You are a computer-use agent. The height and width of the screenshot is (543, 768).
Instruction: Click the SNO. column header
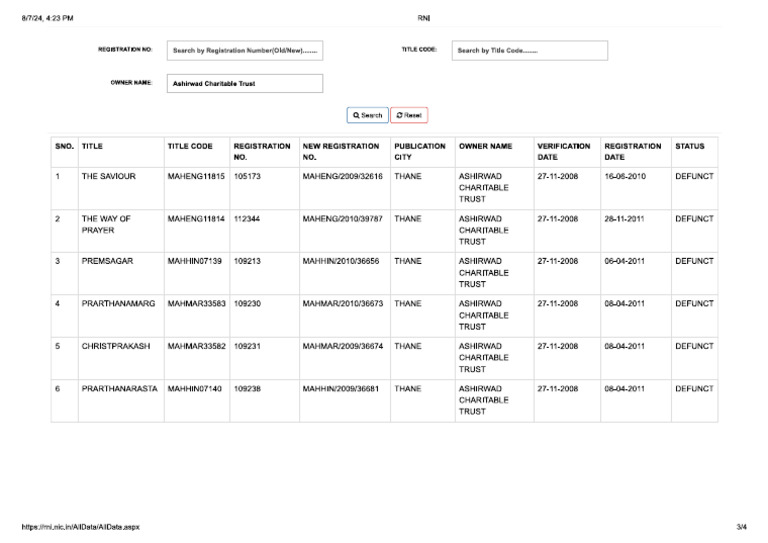tap(64, 146)
